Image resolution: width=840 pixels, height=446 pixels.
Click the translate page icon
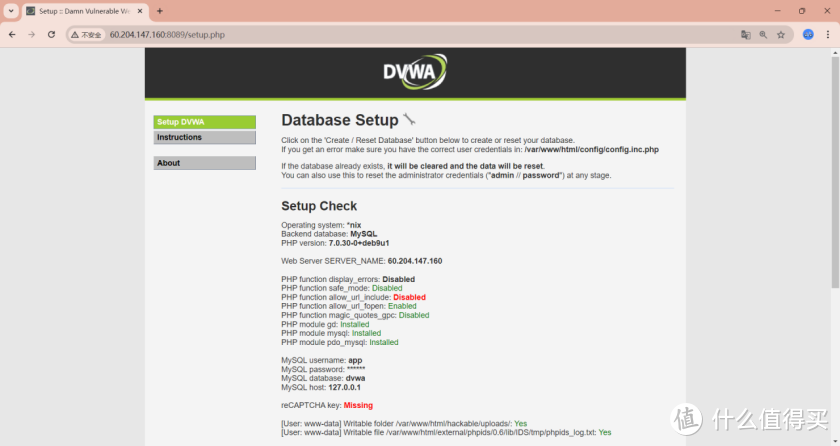tap(745, 34)
